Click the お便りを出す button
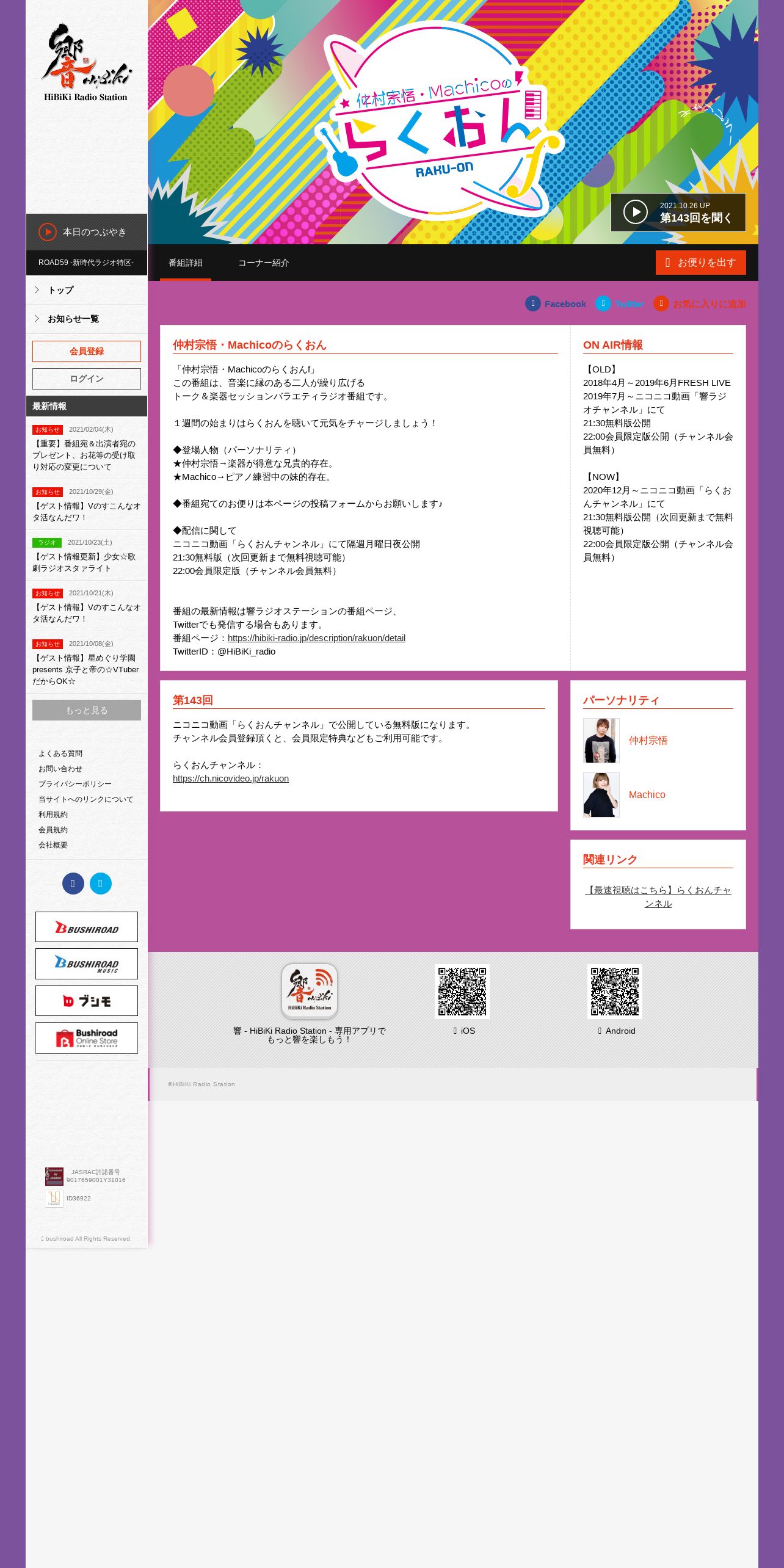The width and height of the screenshot is (784, 1568). coord(701,263)
